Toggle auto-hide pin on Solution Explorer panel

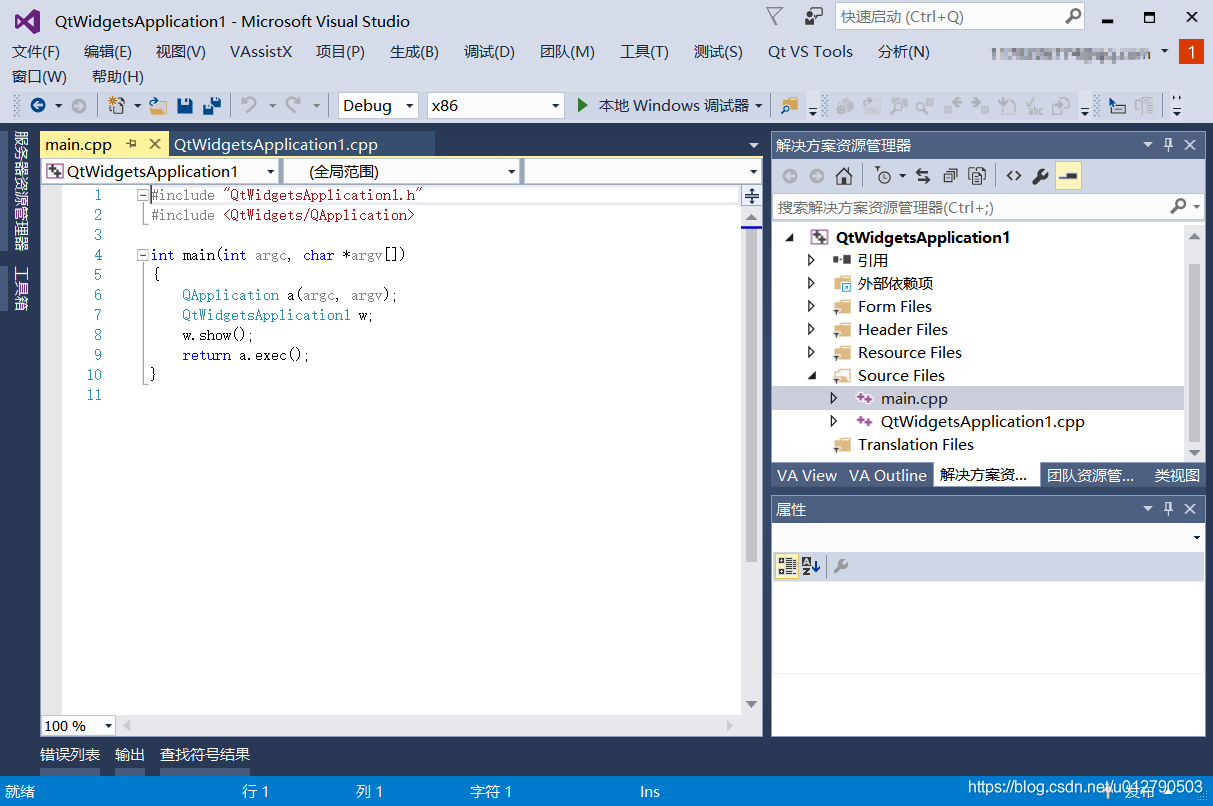1169,145
